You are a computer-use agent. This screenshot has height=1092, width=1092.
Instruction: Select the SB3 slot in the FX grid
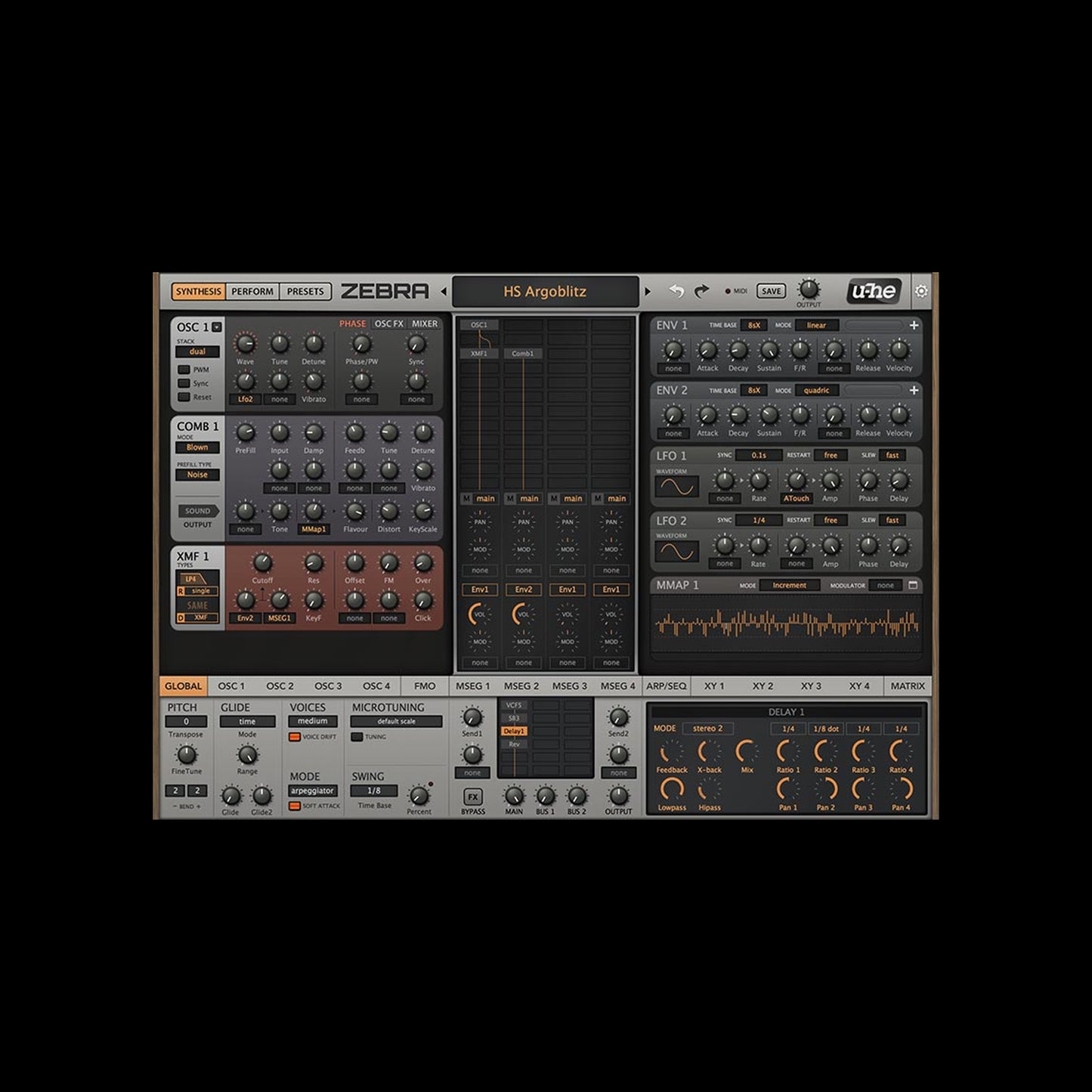click(x=514, y=718)
